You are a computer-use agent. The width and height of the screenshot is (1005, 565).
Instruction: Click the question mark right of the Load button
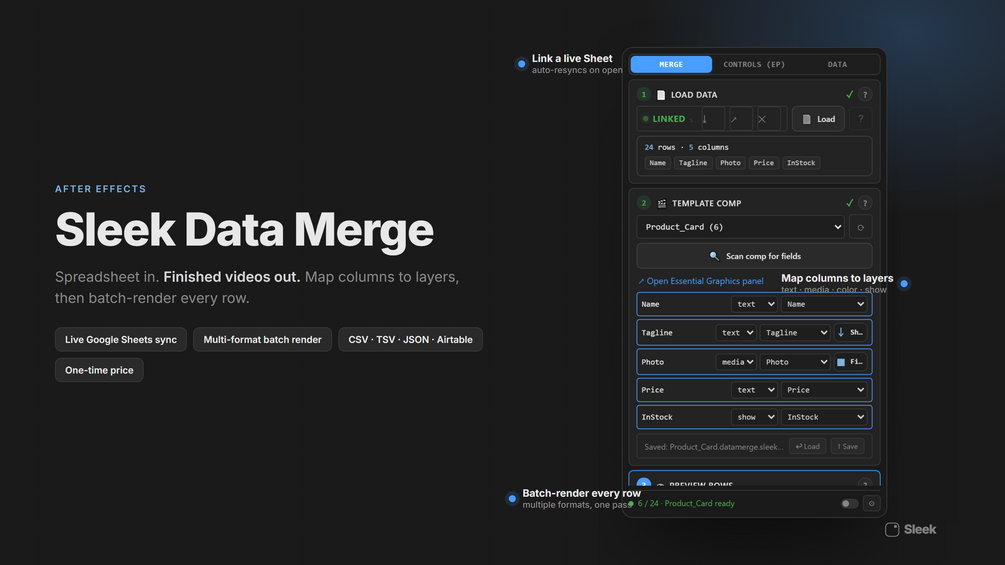861,119
